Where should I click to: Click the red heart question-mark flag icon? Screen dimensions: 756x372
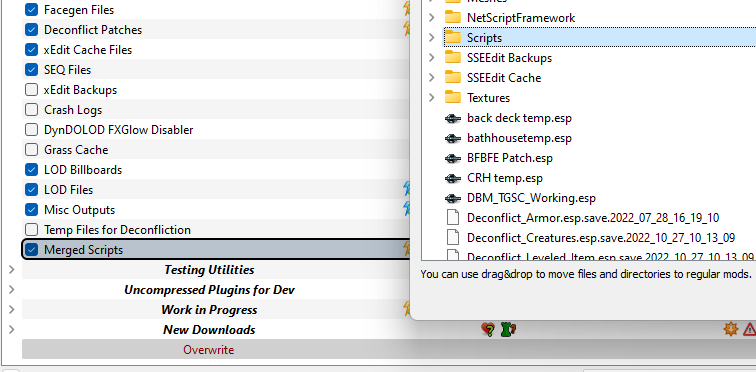tap(488, 330)
